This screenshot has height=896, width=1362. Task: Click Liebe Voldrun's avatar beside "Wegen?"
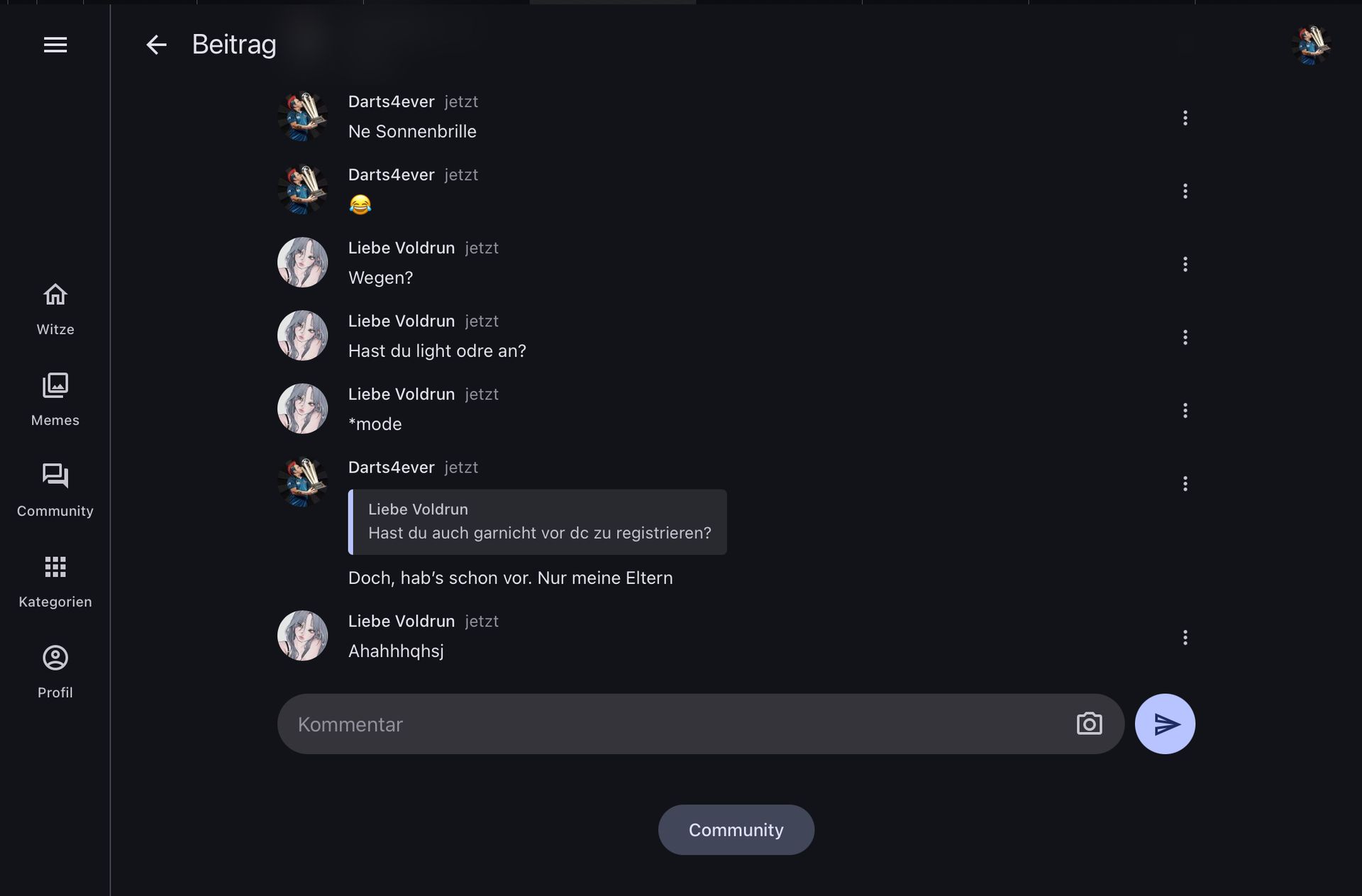click(x=302, y=262)
